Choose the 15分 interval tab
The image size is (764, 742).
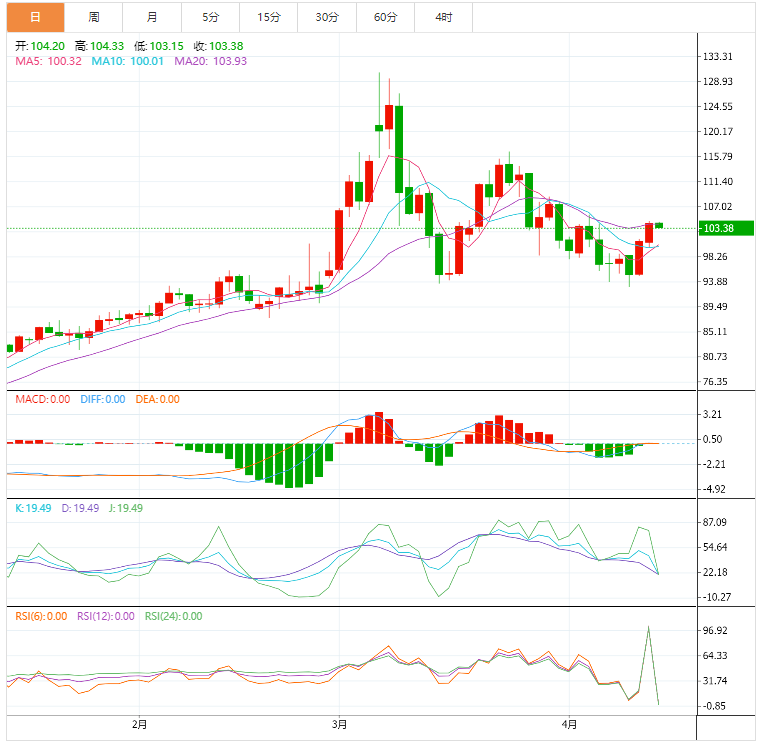[268, 17]
